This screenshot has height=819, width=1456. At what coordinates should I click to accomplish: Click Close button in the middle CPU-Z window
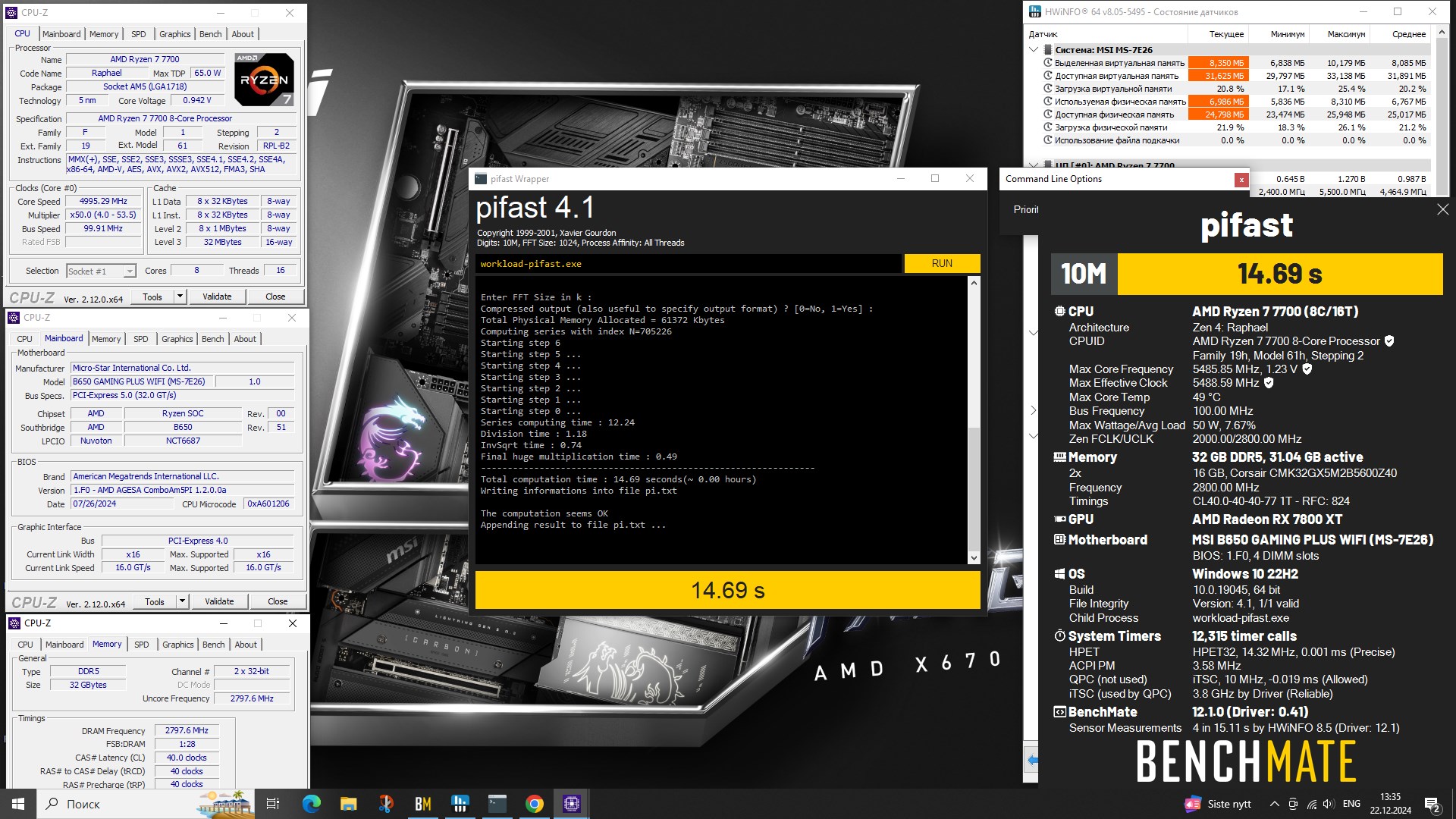[x=278, y=601]
